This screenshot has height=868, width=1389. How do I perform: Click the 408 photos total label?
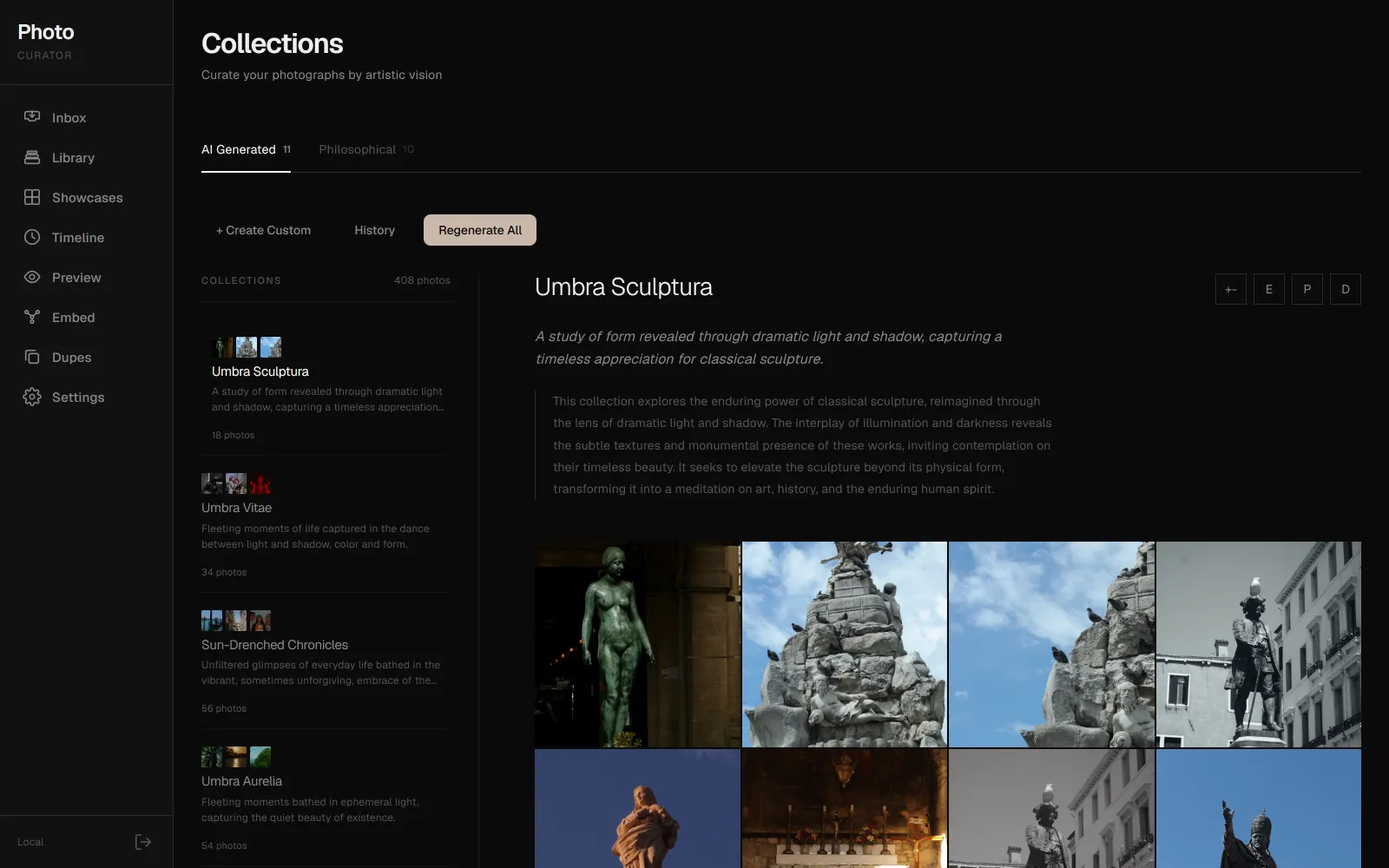[x=422, y=280]
